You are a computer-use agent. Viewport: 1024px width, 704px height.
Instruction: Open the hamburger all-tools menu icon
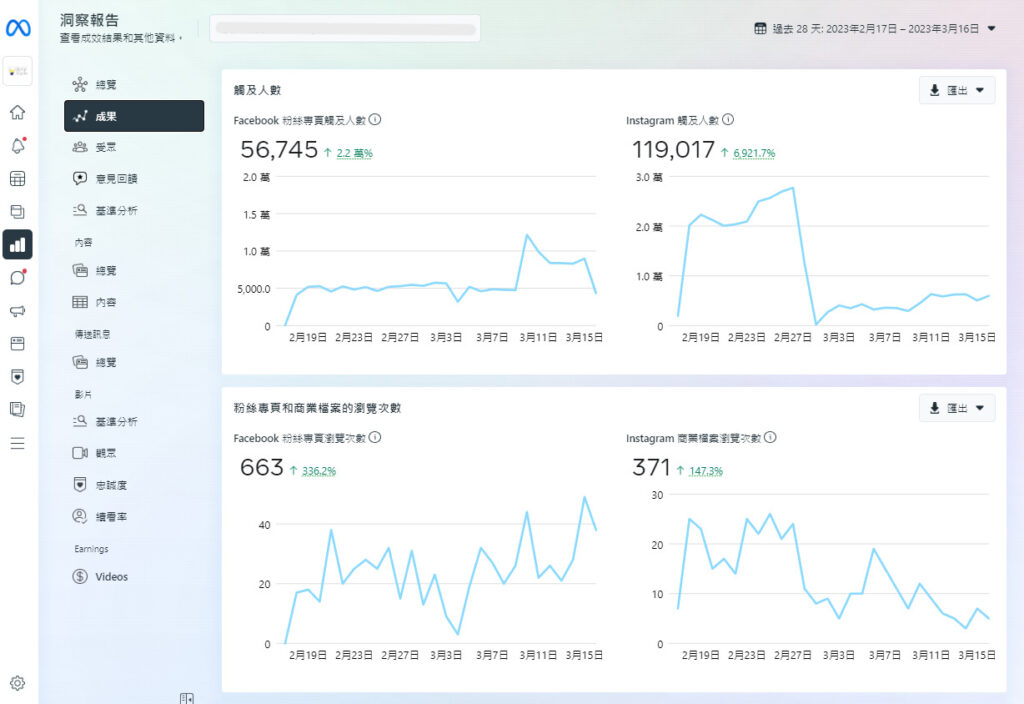18,443
